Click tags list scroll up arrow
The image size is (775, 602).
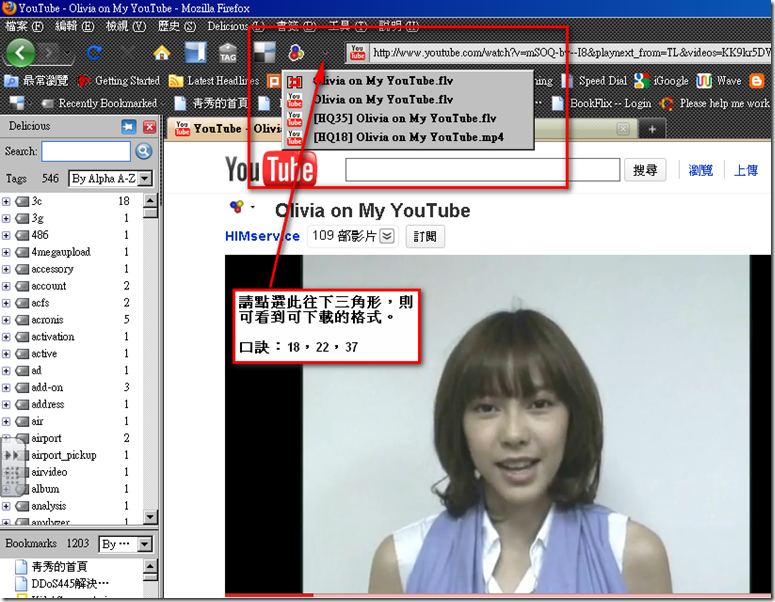(x=151, y=201)
